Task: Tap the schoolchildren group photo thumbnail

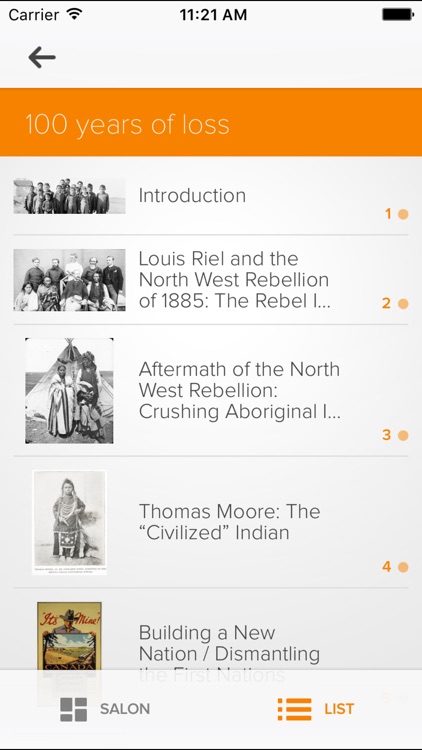Action: [69, 196]
